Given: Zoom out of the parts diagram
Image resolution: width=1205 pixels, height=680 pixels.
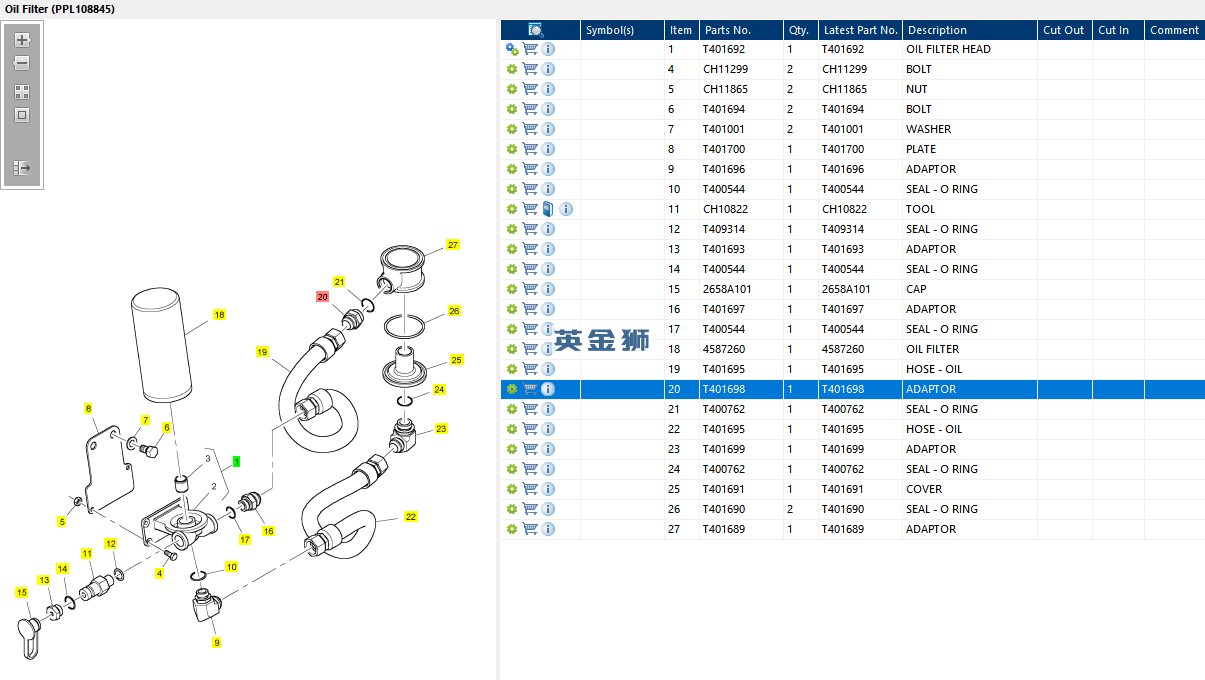Looking at the screenshot, I should point(22,63).
